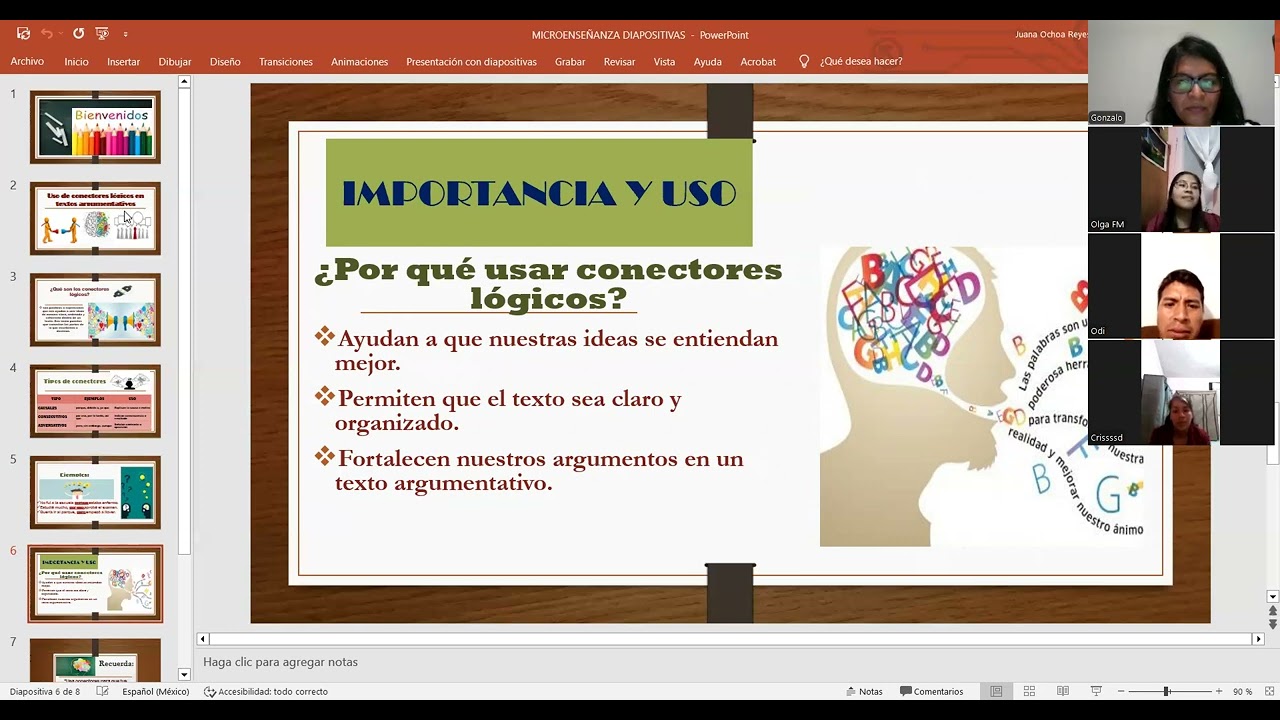Switch to the Revisar tab
Viewport: 1280px width, 720px height.
coord(619,61)
